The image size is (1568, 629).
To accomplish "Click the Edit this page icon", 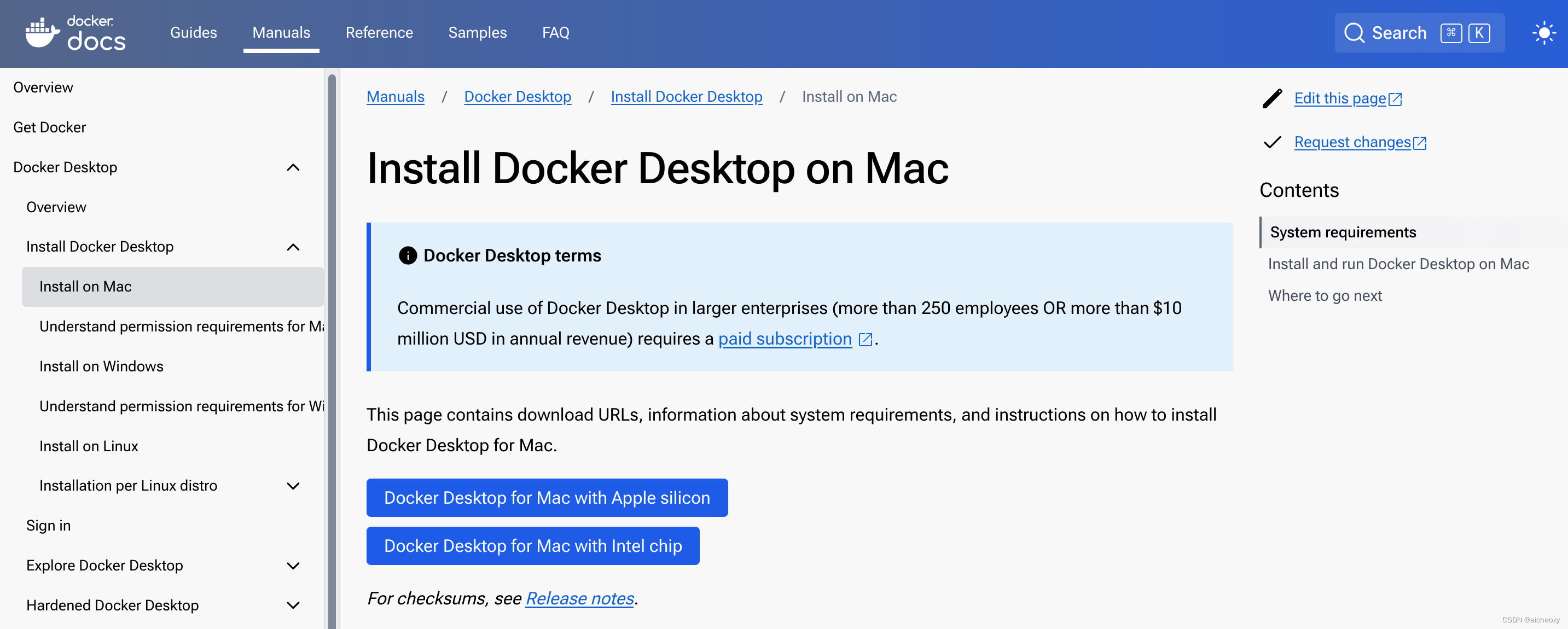I will coord(1272,98).
